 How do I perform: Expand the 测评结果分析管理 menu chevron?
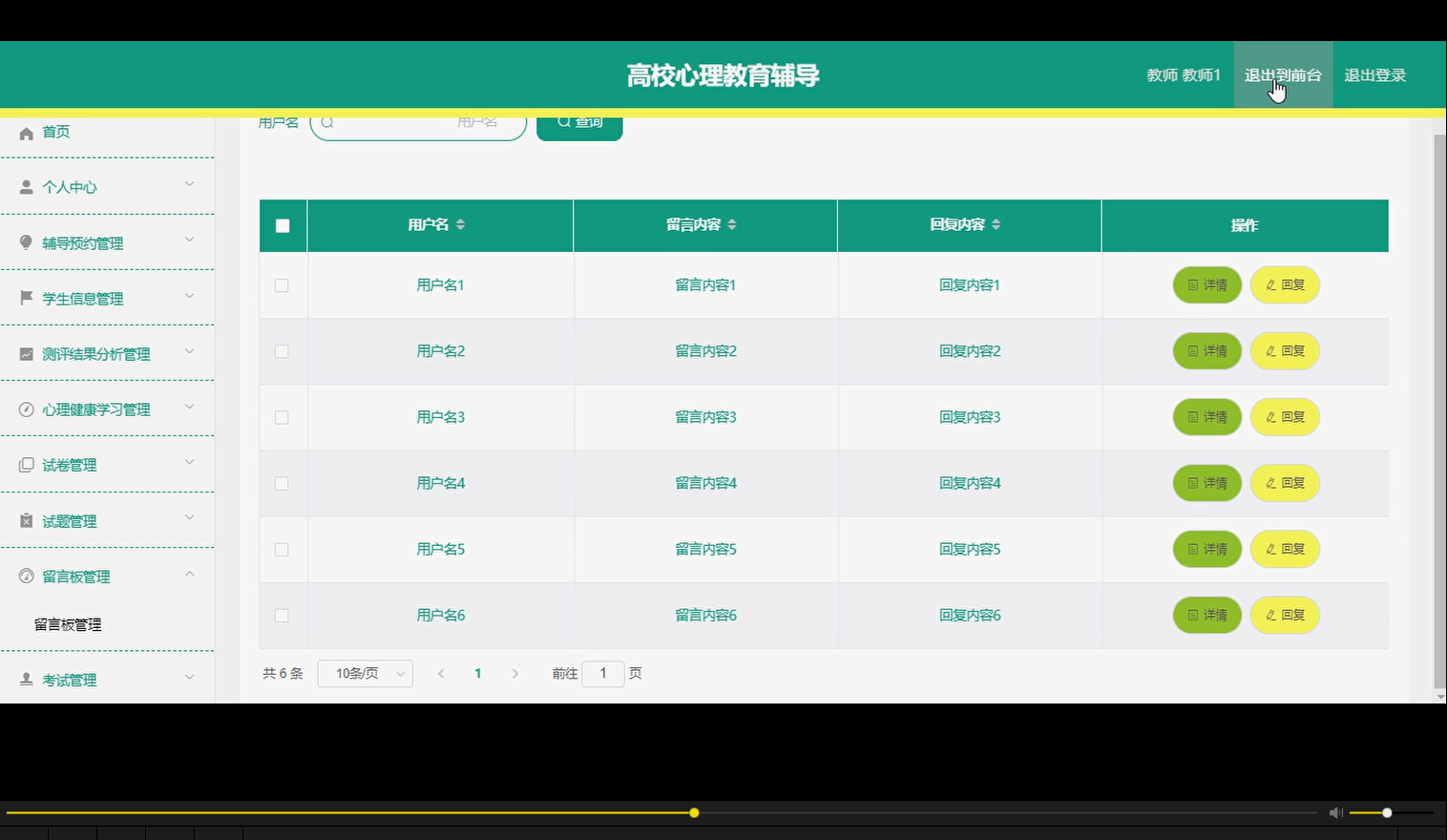[x=189, y=351]
